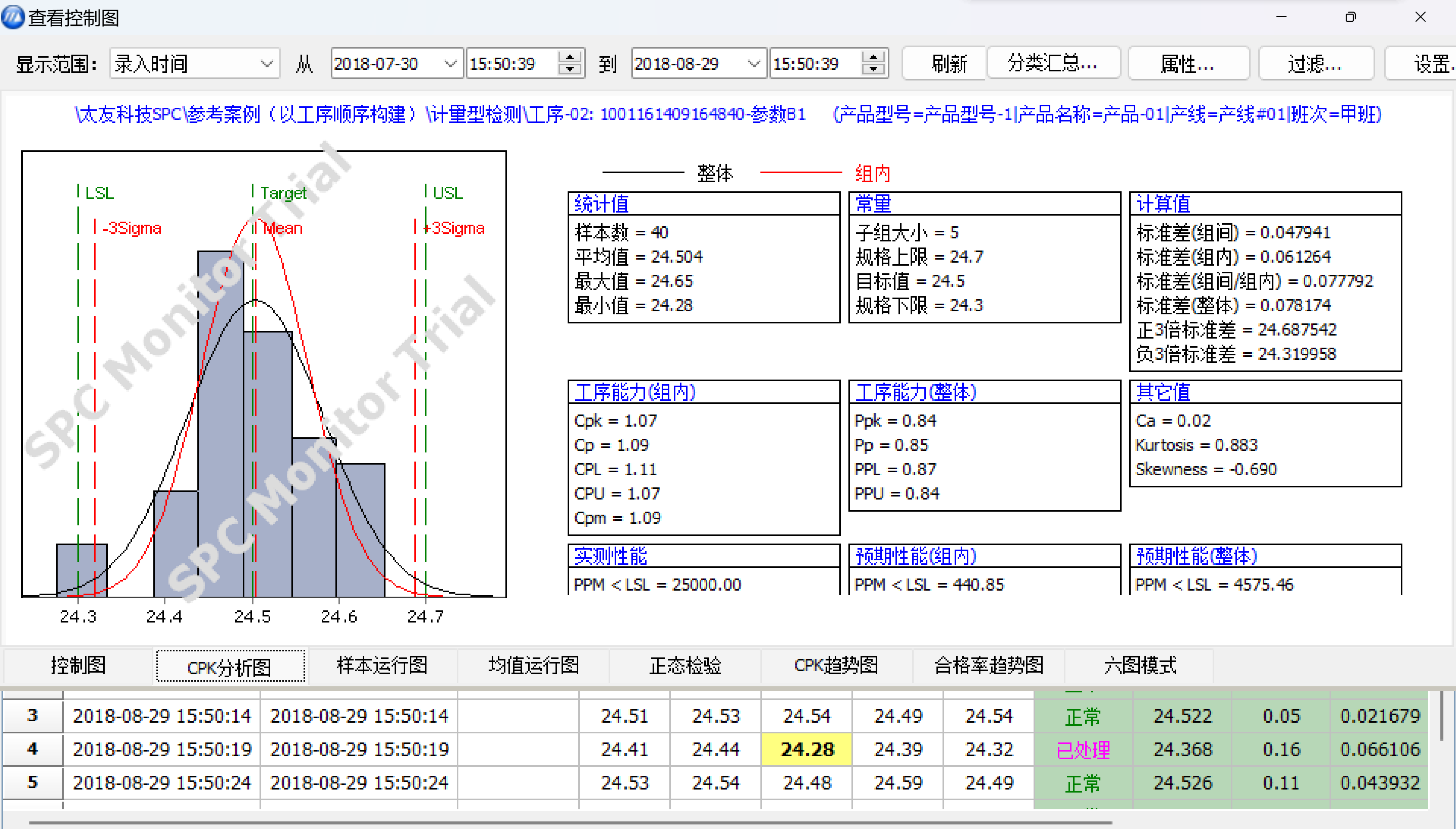This screenshot has width=1456, height=829.
Task: Open the start date 2018-07-30 dropdown
Action: pyautogui.click(x=450, y=63)
